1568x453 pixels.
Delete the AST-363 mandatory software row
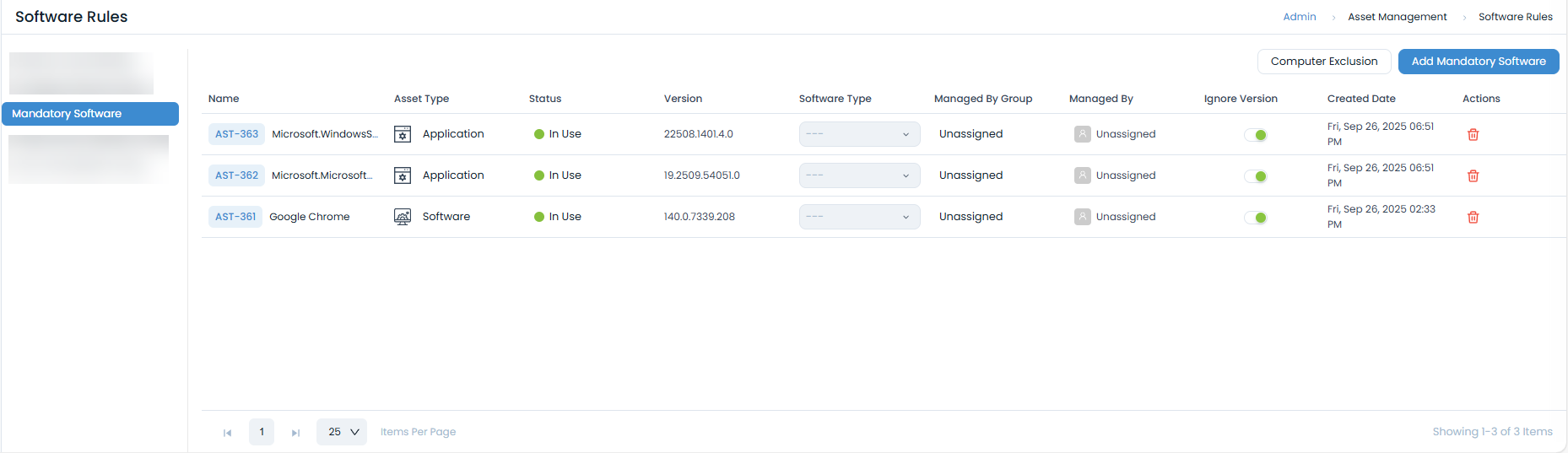(x=1473, y=135)
